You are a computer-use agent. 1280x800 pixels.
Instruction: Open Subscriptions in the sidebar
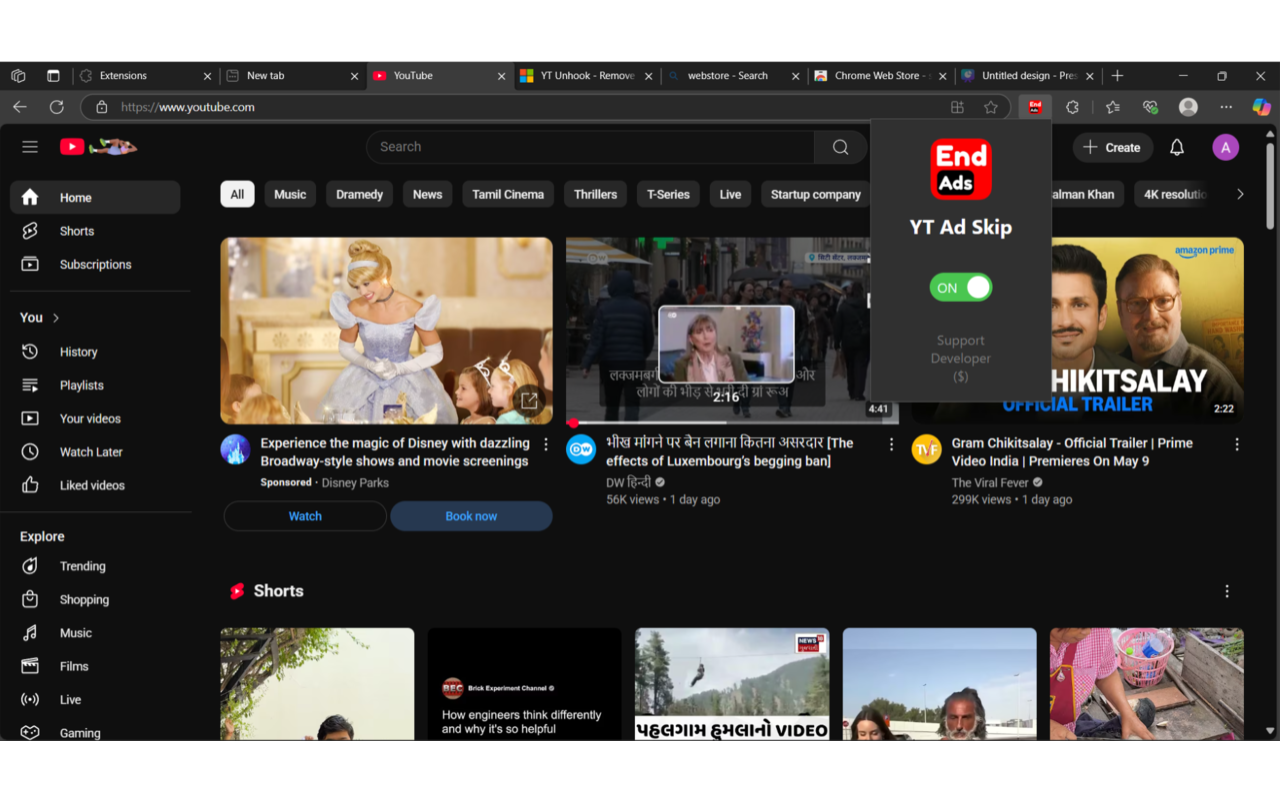(x=95, y=265)
